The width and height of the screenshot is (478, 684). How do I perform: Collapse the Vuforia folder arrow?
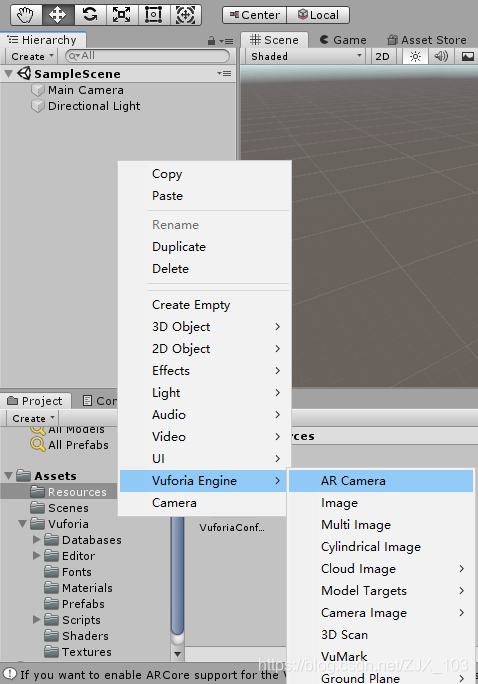pos(23,524)
